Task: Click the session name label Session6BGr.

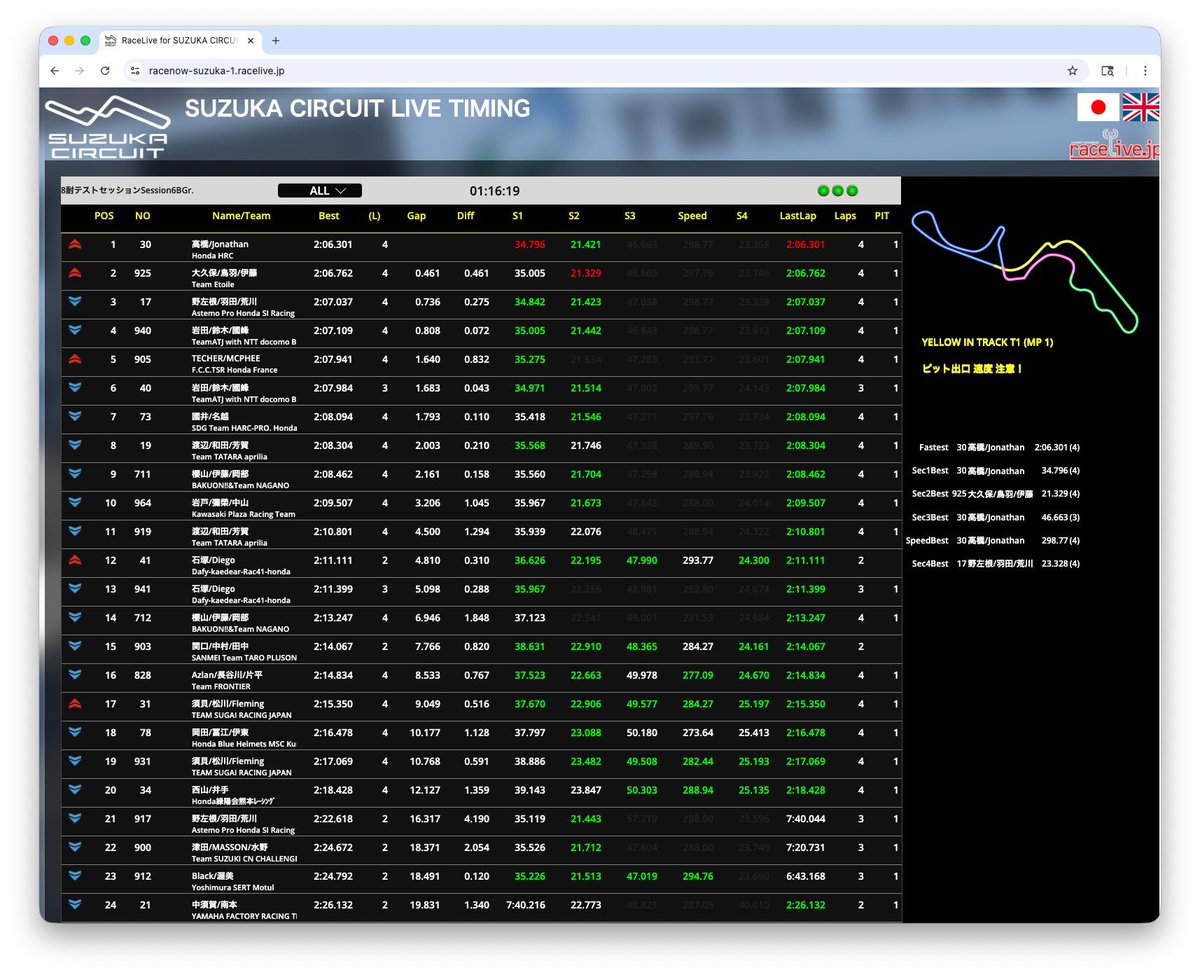Action: (x=127, y=191)
